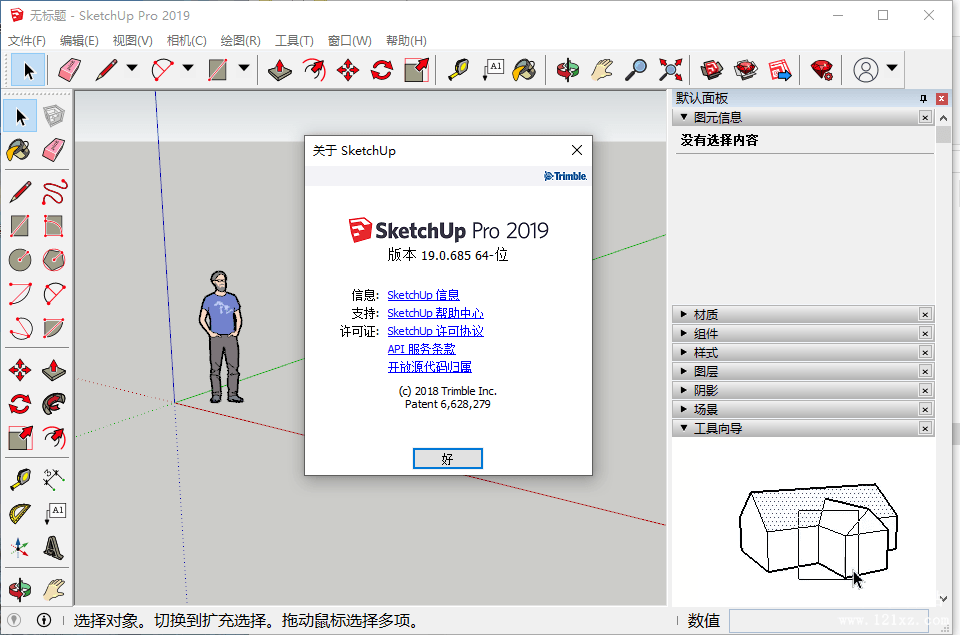
Task: Expand the 场景 panel
Action: pos(684,409)
